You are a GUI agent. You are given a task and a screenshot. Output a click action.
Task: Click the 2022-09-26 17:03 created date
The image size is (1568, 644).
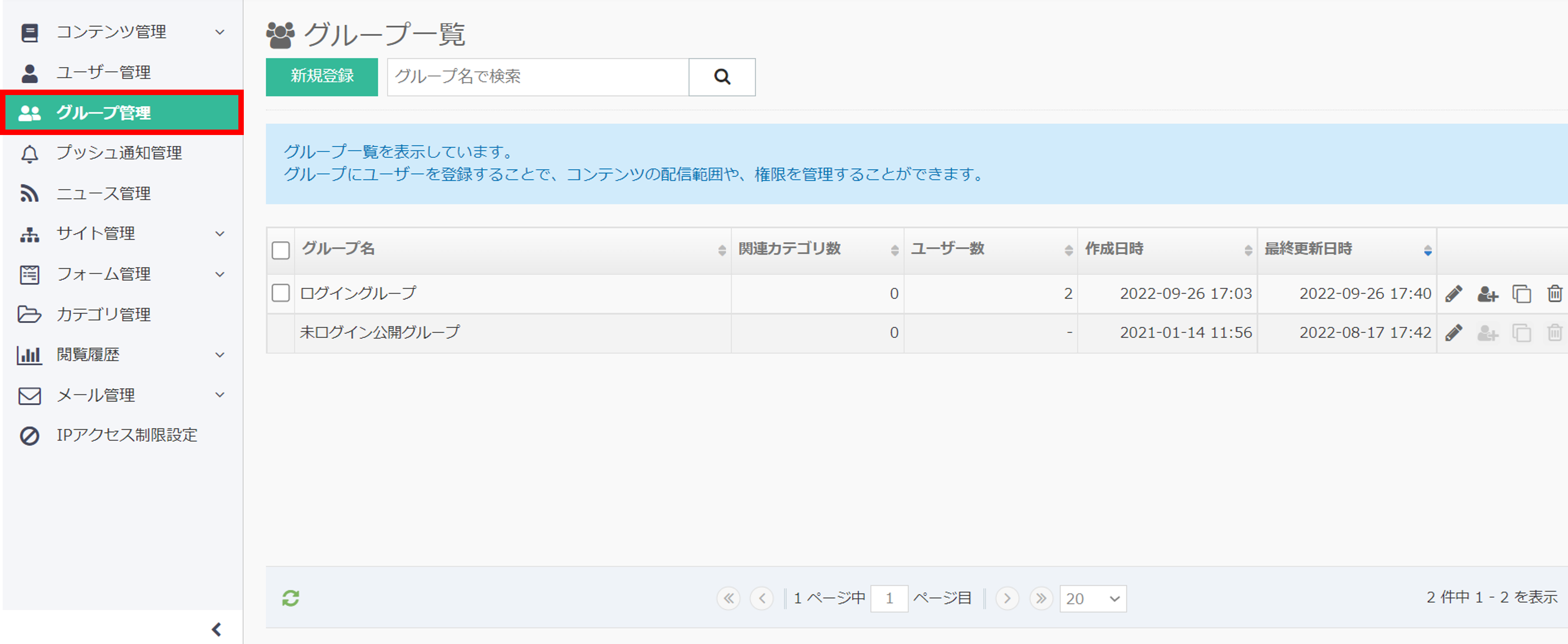[1186, 294]
